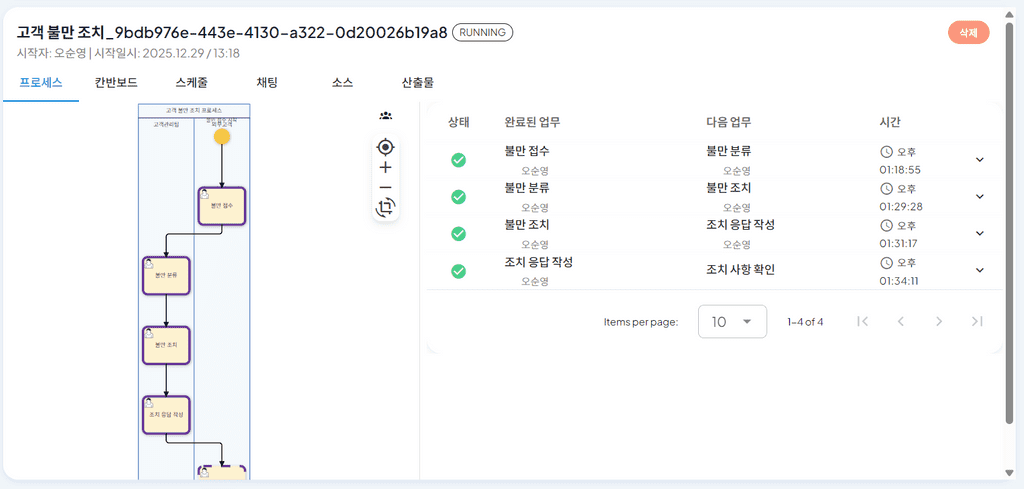1024x489 pixels.
Task: Click the rotate diagram orientation icon
Action: tap(385, 208)
